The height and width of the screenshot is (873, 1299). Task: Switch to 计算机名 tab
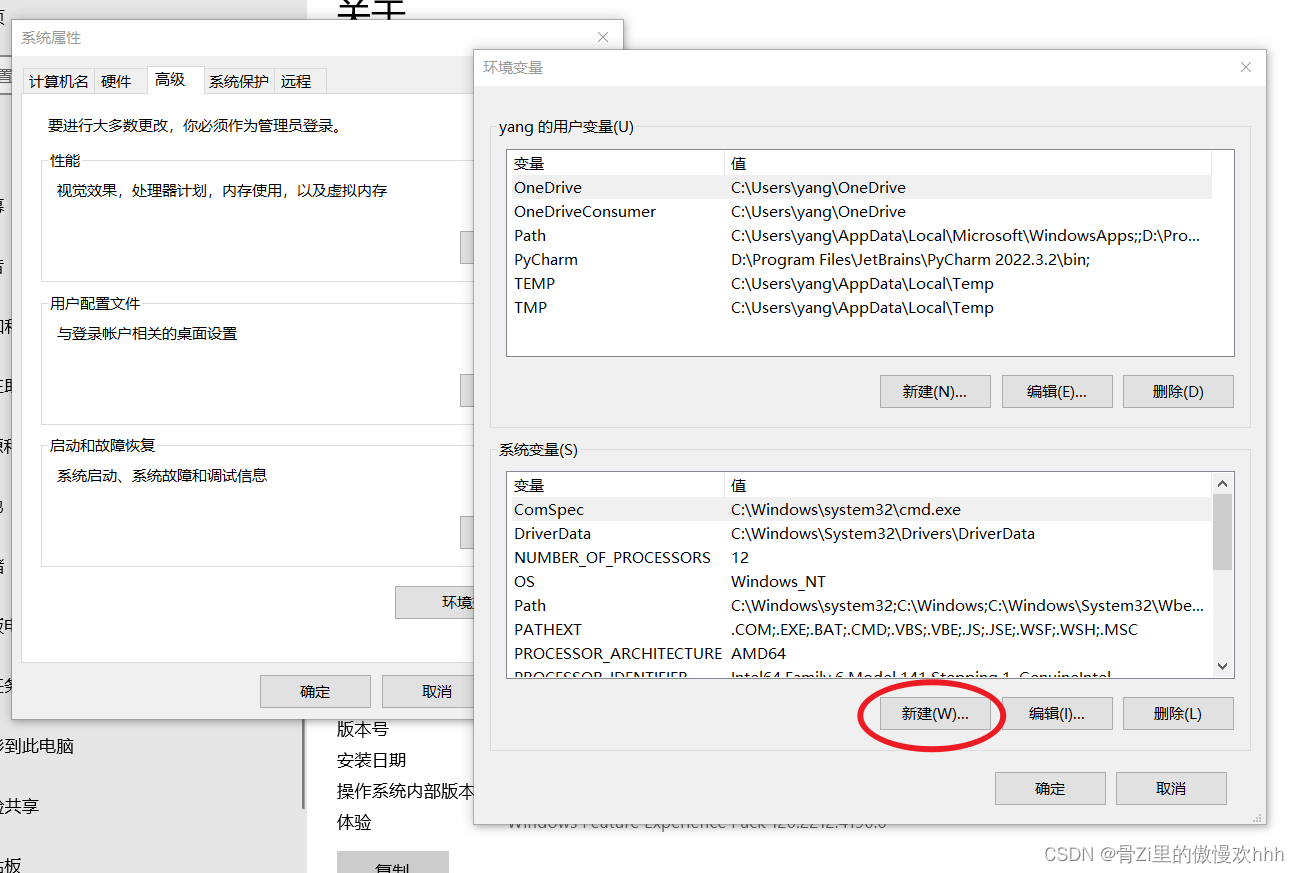click(x=59, y=82)
